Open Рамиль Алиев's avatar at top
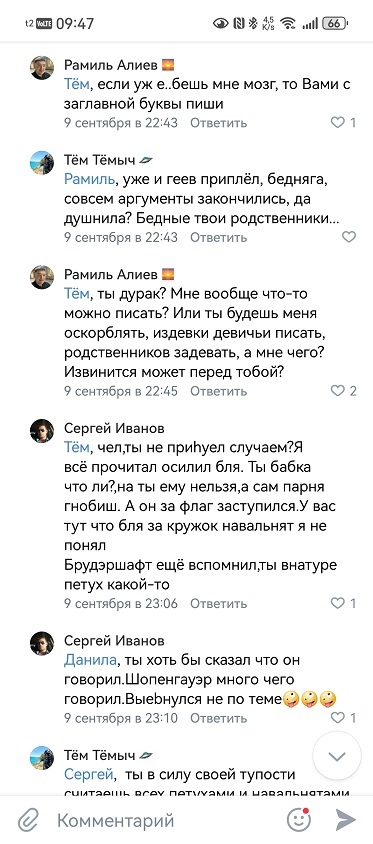This screenshot has height=844, width=373. coord(42,68)
